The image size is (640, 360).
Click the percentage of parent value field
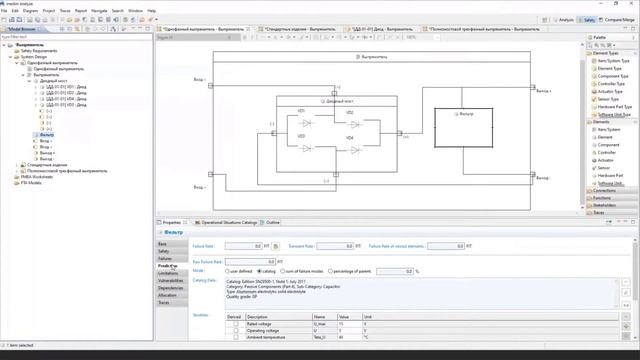[x=395, y=271]
